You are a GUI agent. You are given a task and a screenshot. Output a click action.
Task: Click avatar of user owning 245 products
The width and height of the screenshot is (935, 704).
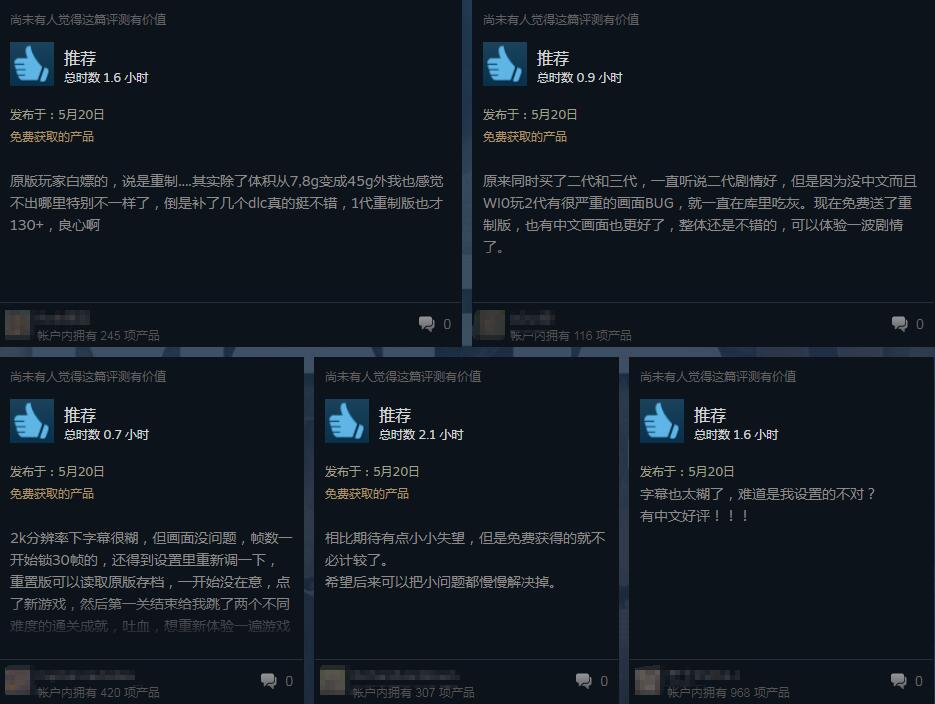click(x=17, y=324)
